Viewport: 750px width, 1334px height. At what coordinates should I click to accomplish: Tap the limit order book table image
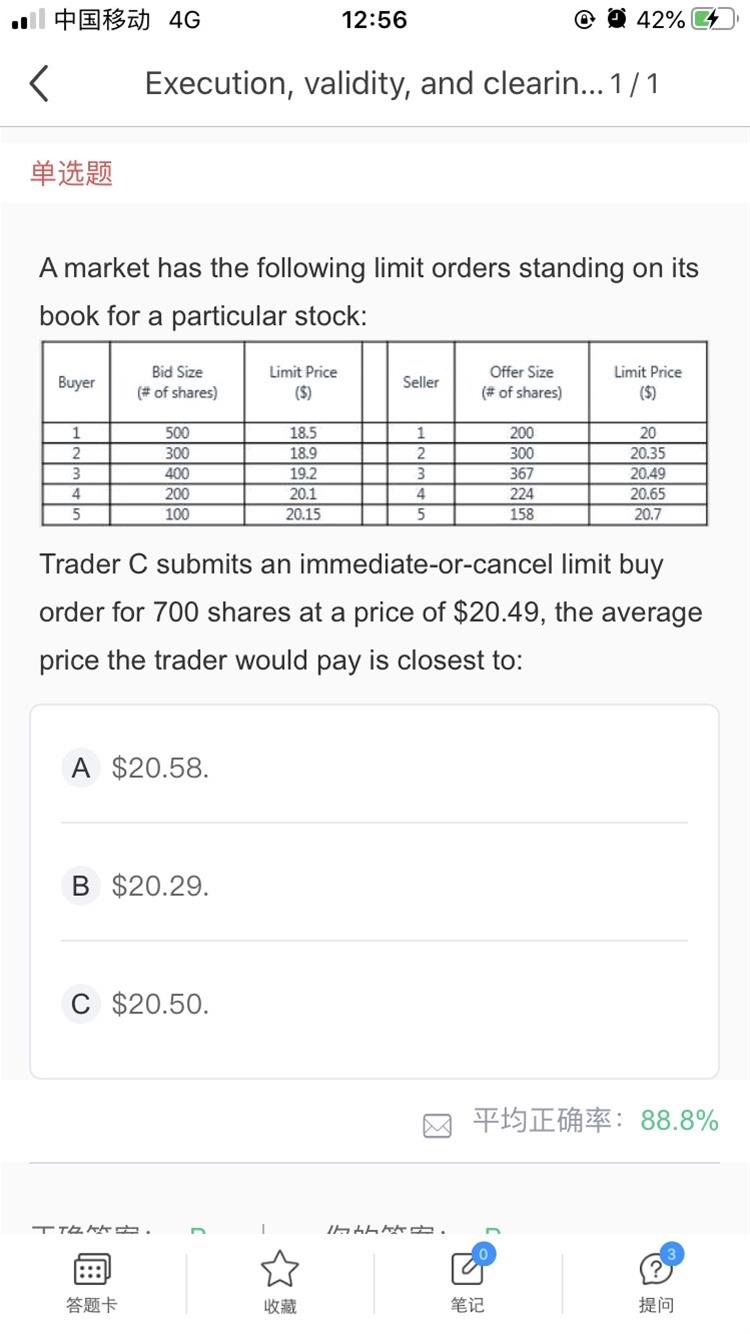click(x=374, y=433)
